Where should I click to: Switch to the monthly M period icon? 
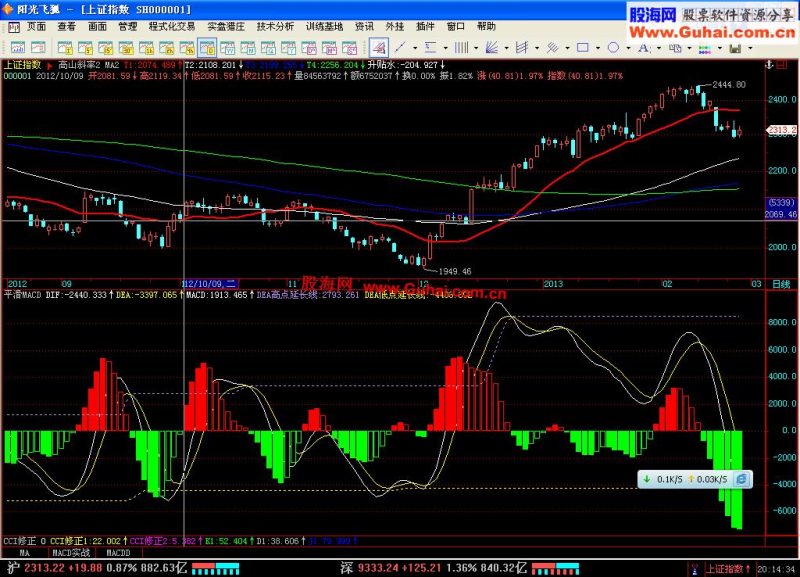[248, 48]
